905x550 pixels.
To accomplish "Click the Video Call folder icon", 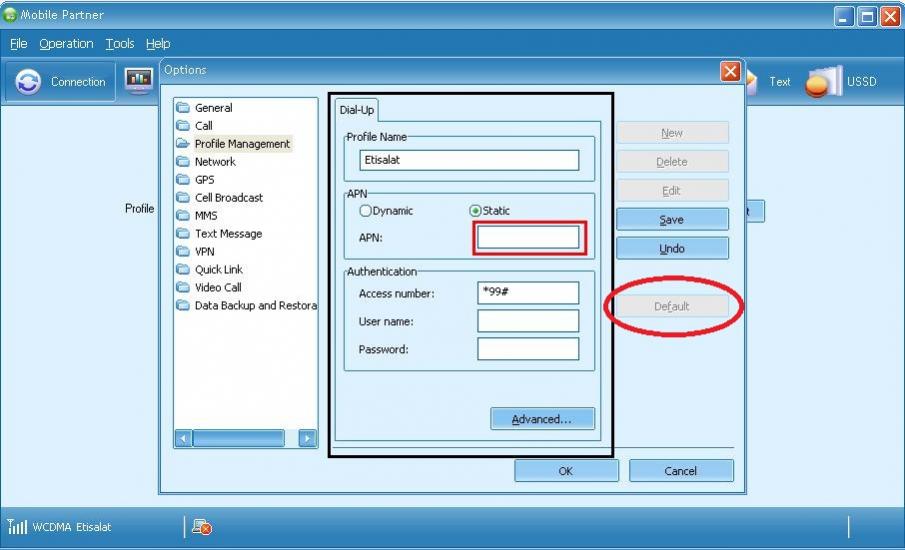I will click(x=183, y=287).
